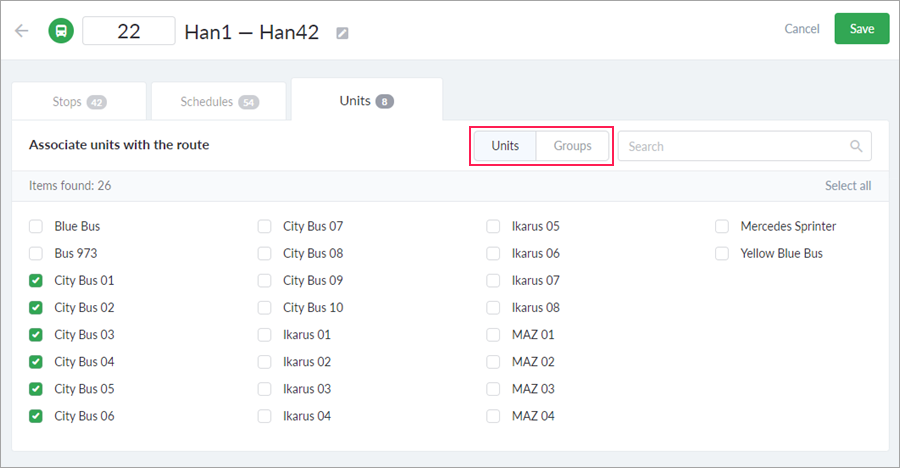Open the Schedules tab
This screenshot has height=468, width=900.
tap(219, 102)
